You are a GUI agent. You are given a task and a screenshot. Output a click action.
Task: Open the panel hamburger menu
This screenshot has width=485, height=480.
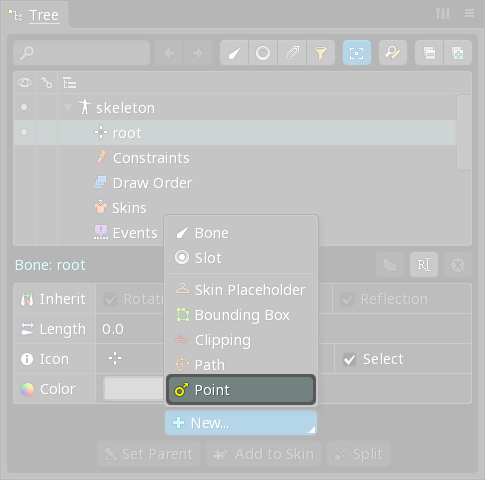469,13
